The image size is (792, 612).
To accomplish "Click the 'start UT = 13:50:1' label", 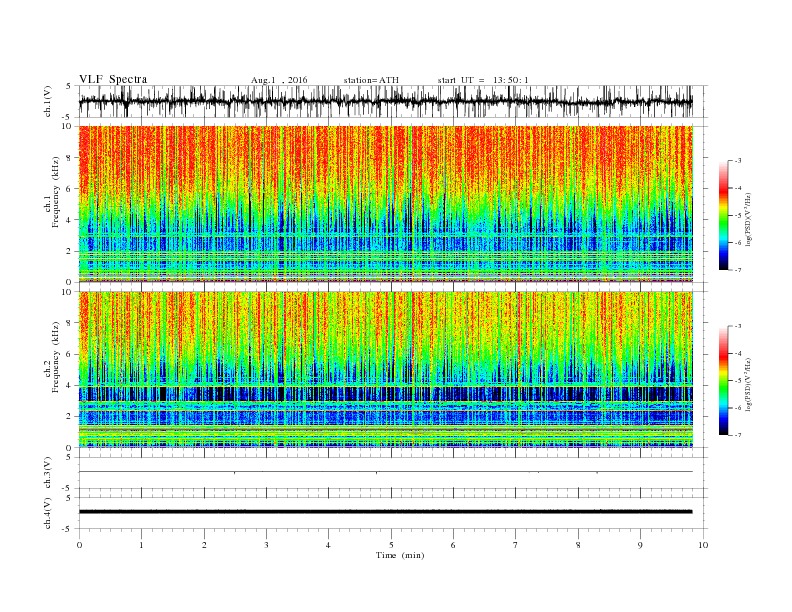I will (x=483, y=80).
